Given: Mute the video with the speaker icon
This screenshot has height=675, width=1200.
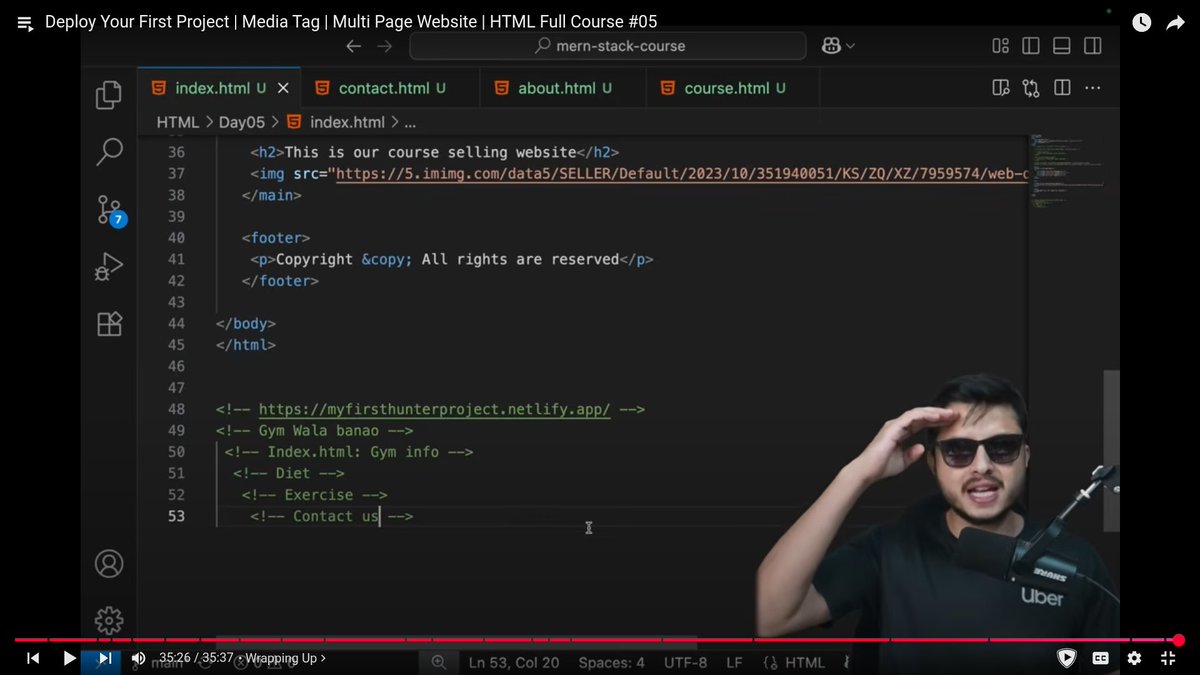Looking at the screenshot, I should [138, 658].
